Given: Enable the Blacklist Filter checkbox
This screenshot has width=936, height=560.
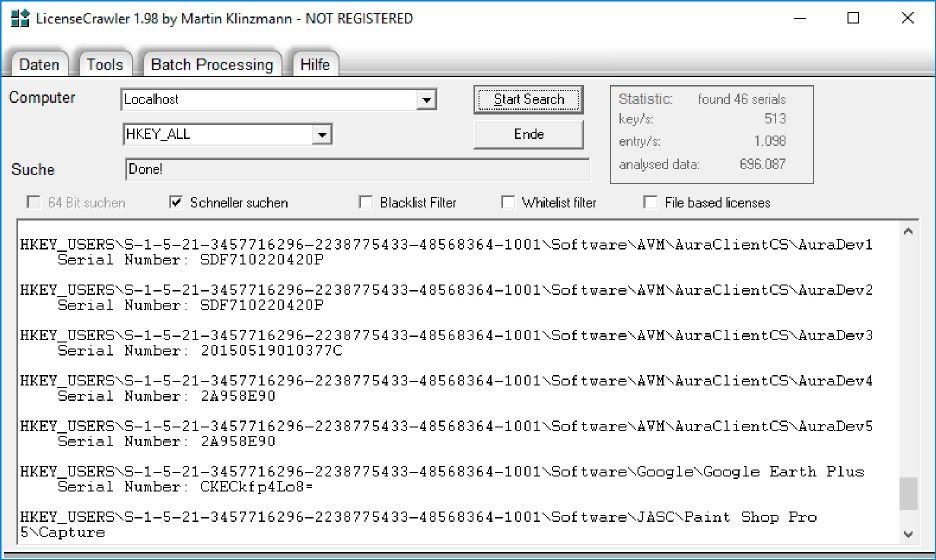Looking at the screenshot, I should pyautogui.click(x=365, y=202).
